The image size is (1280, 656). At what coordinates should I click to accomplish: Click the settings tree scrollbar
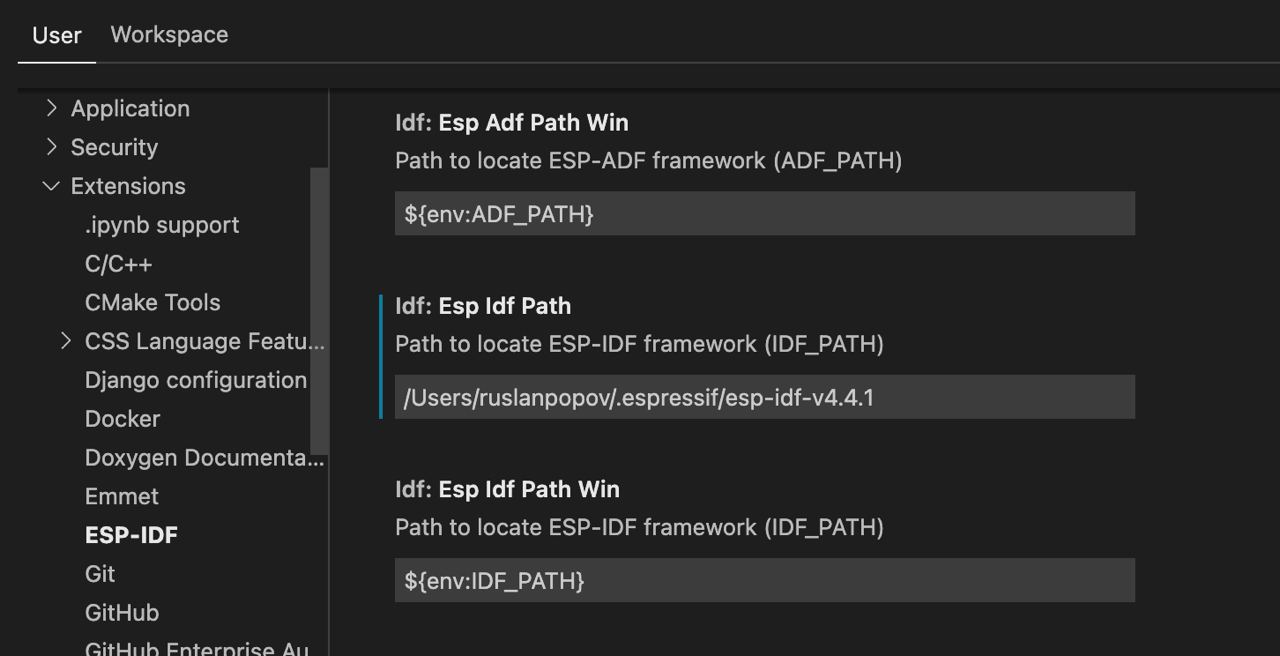click(x=319, y=310)
